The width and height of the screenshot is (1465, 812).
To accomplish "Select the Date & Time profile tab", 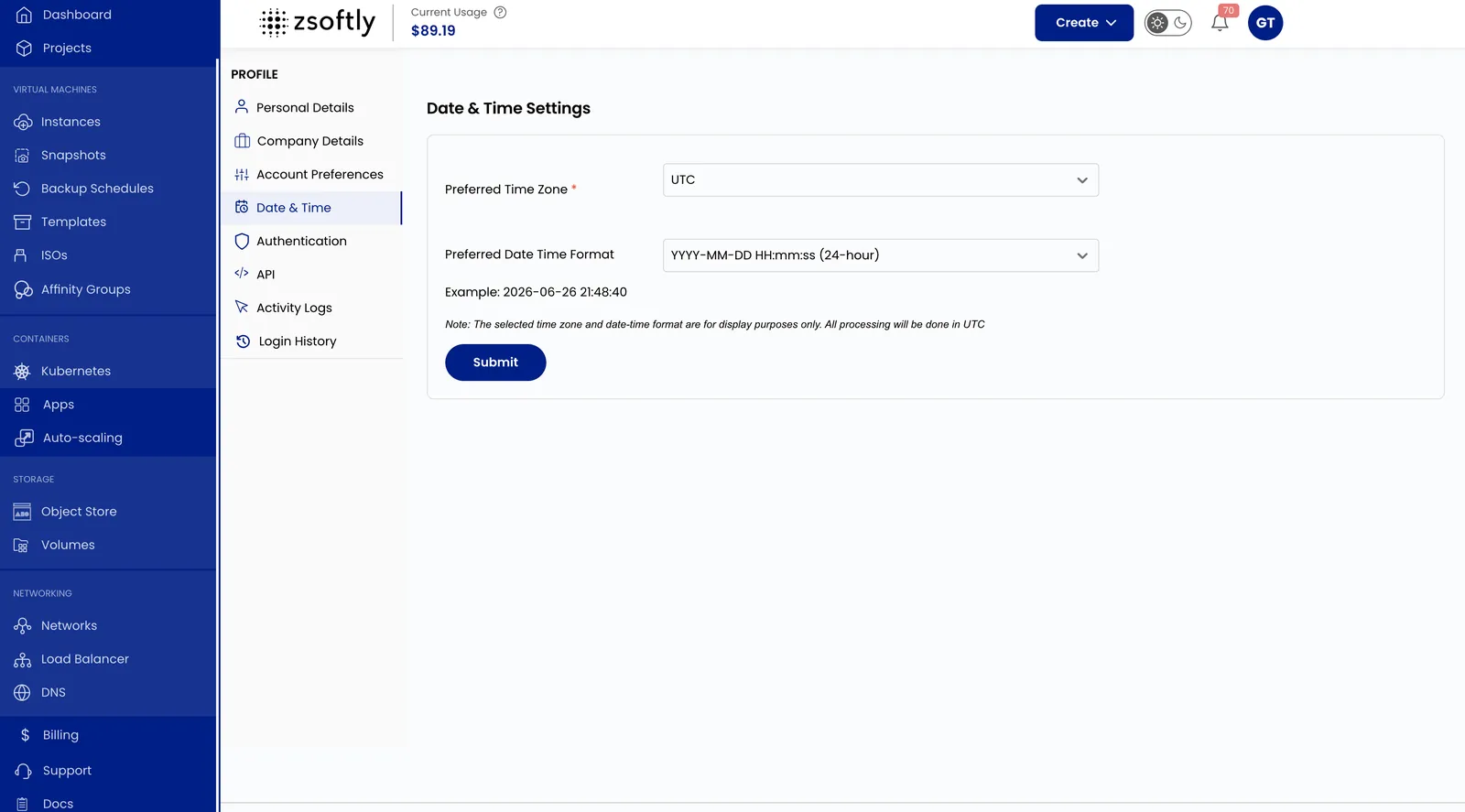I will (x=311, y=208).
